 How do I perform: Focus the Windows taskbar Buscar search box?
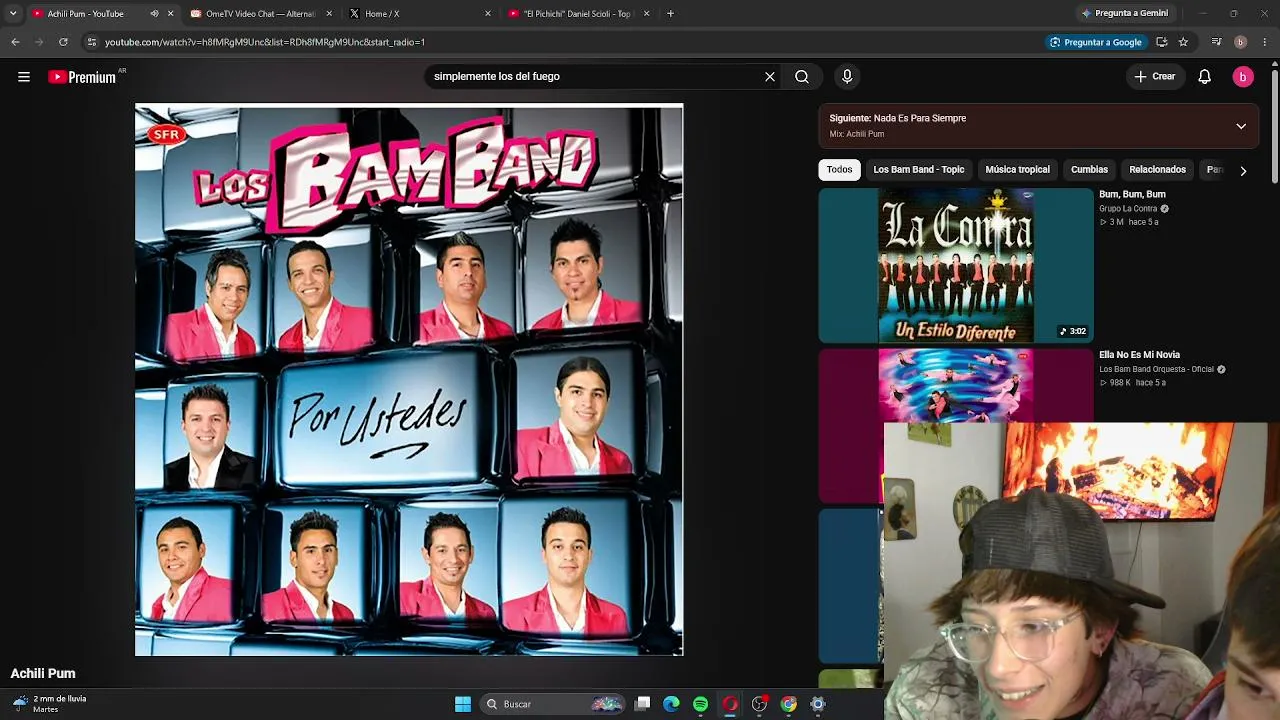[x=552, y=704]
